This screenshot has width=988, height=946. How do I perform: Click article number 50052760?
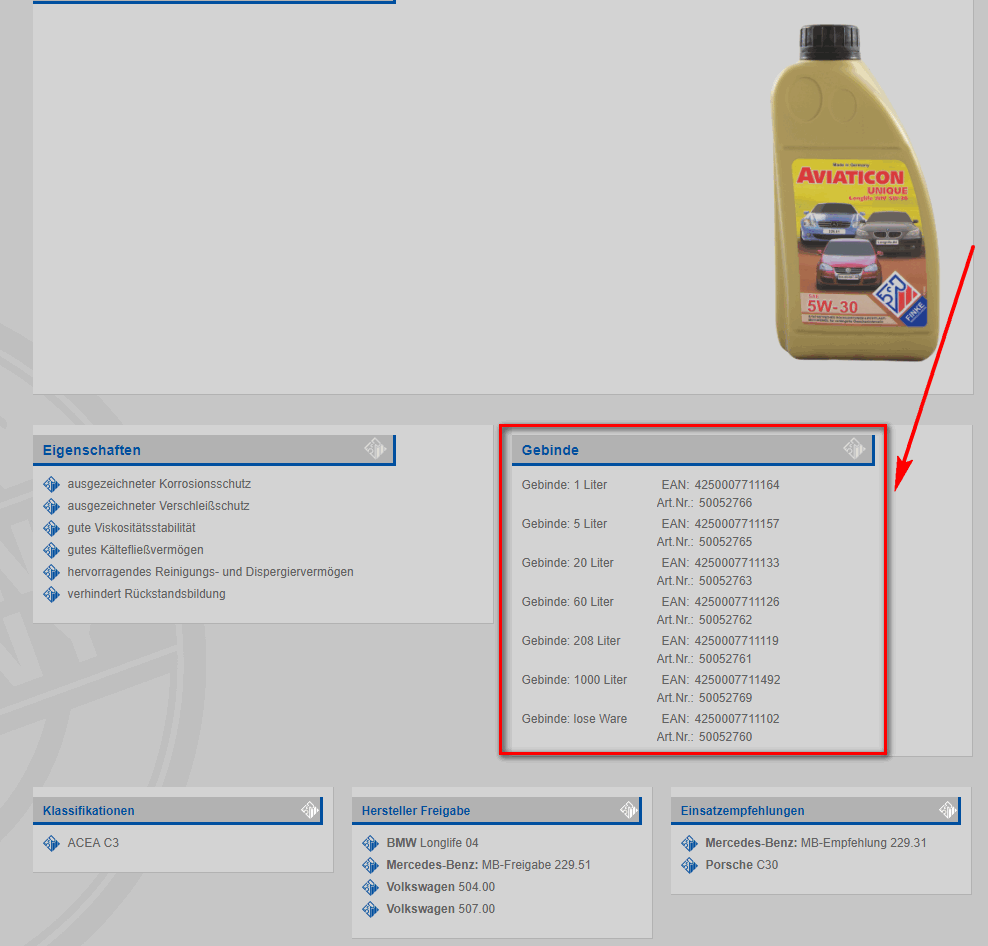point(725,737)
